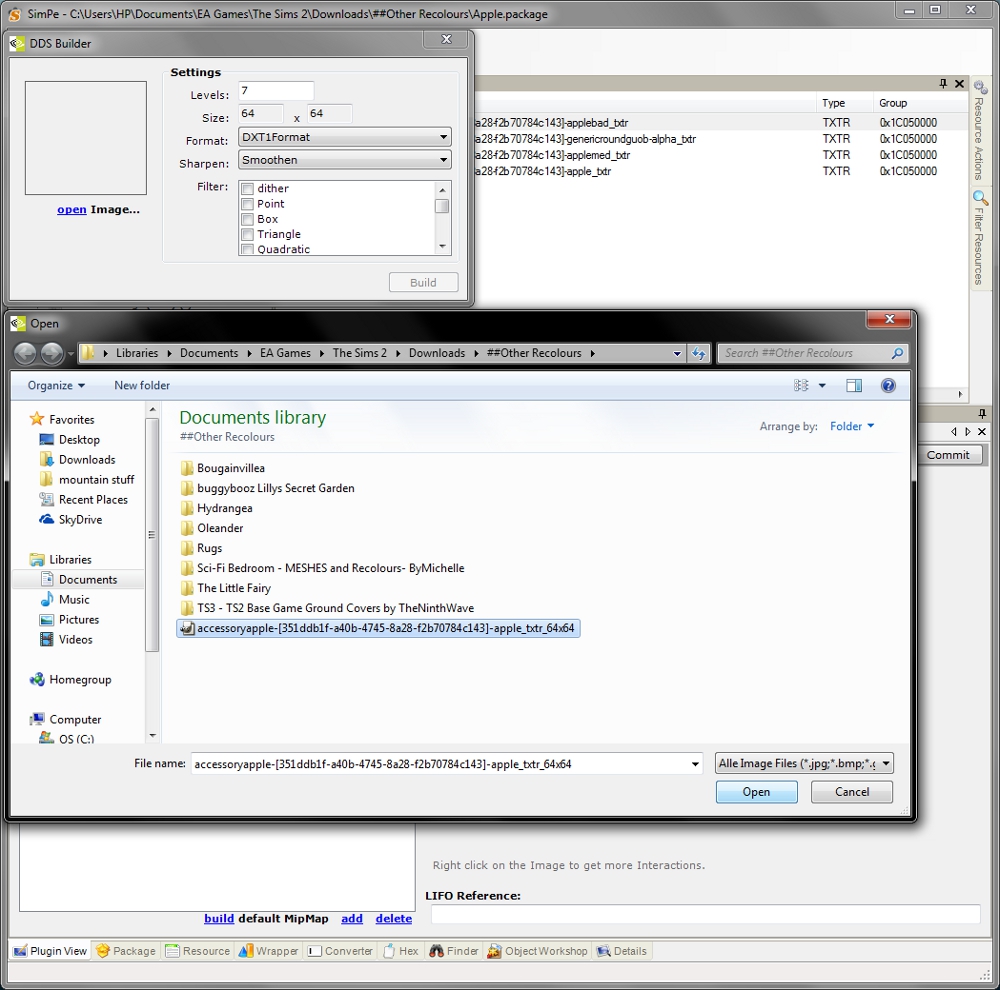Image resolution: width=1000 pixels, height=990 pixels.
Task: Click the File name input field
Action: [440, 764]
